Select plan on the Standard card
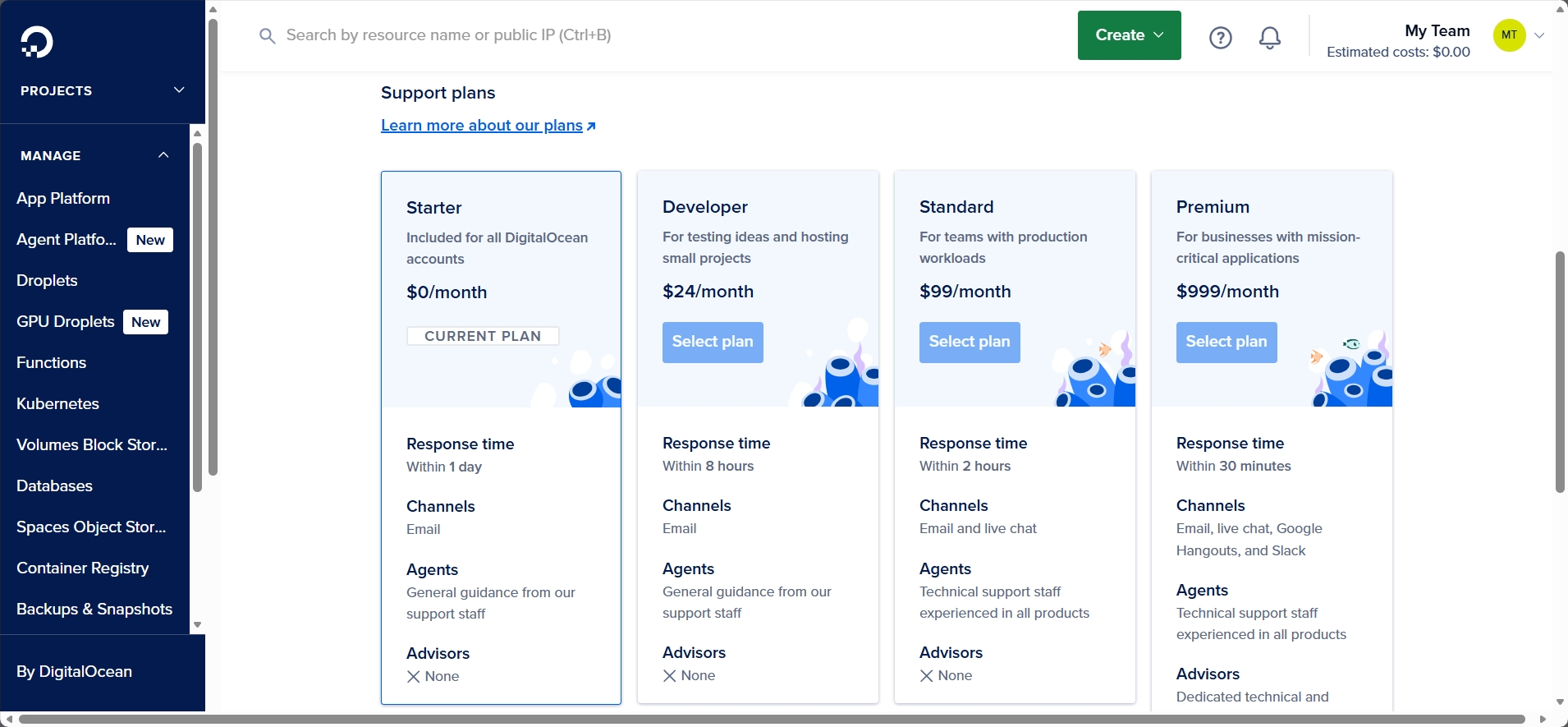Image resolution: width=1568 pixels, height=727 pixels. pos(970,342)
